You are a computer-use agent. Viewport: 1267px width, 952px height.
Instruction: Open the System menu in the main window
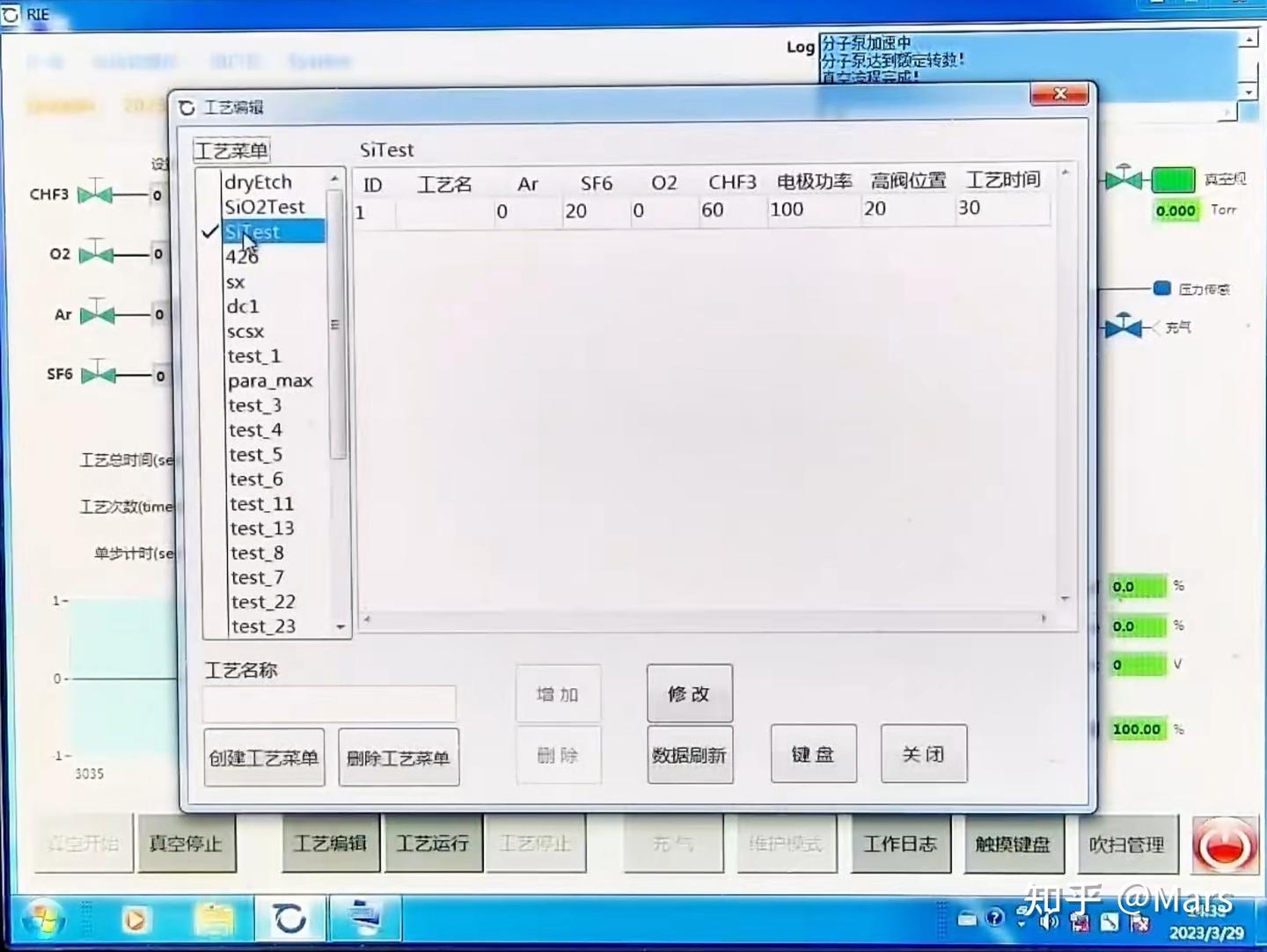319,62
